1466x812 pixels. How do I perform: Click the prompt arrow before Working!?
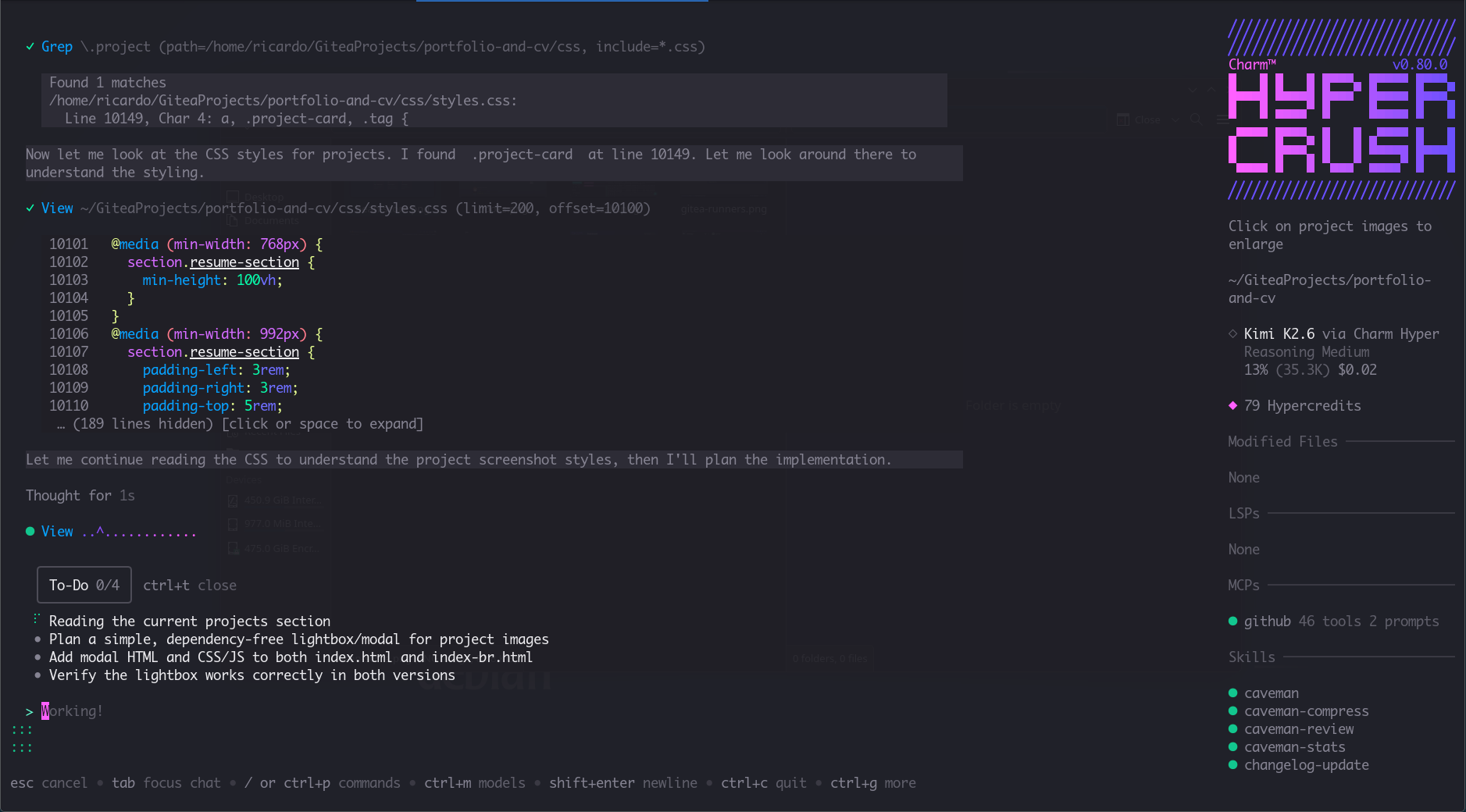click(30, 711)
